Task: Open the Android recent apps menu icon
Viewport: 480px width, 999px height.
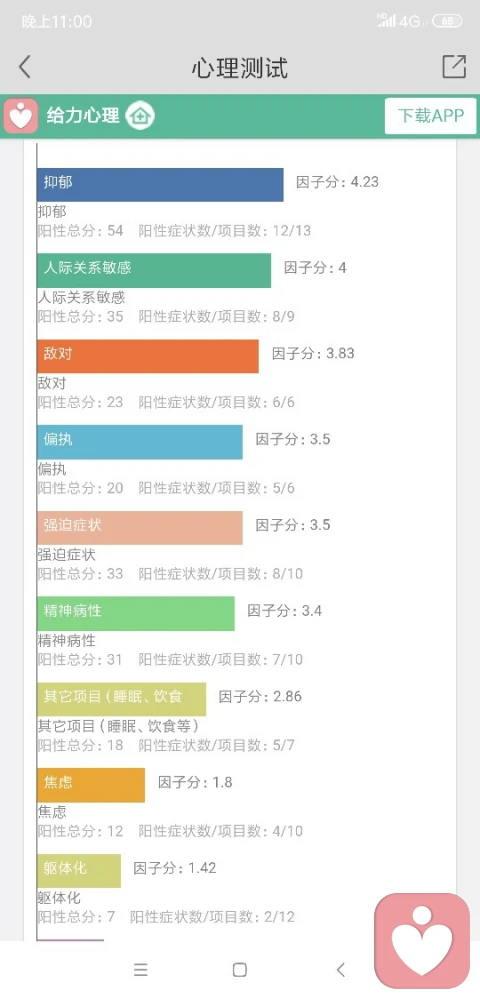Action: point(141,970)
